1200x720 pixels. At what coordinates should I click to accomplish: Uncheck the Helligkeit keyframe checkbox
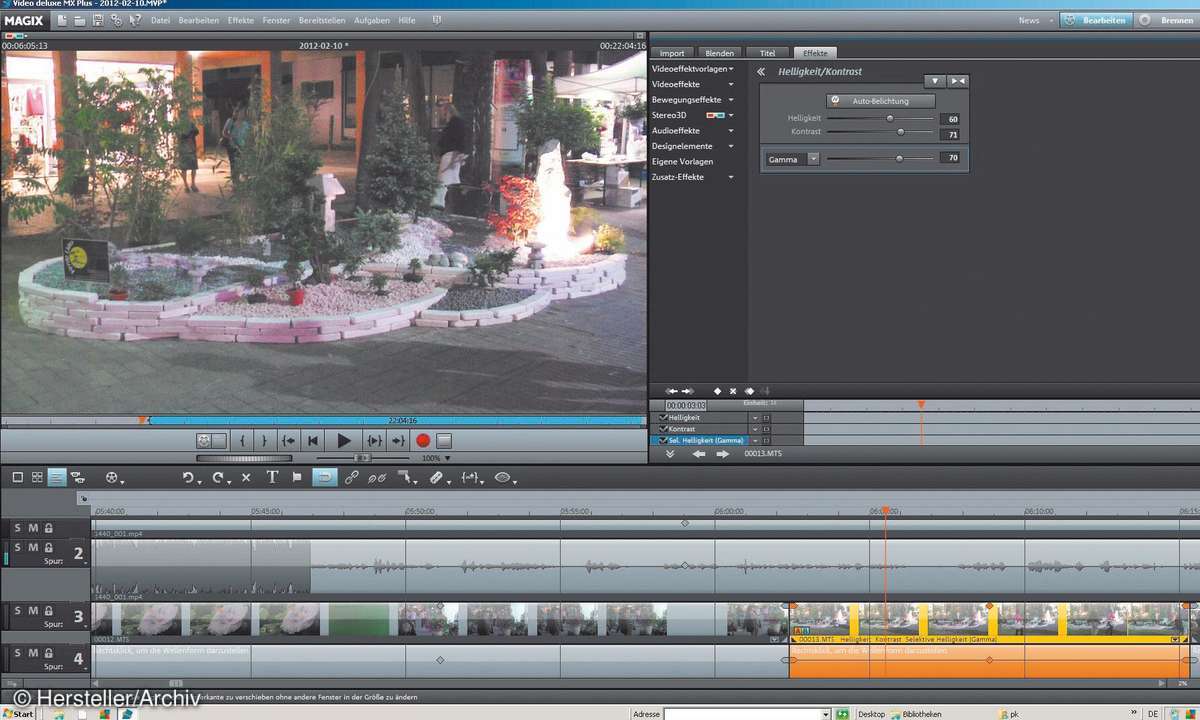coord(663,417)
